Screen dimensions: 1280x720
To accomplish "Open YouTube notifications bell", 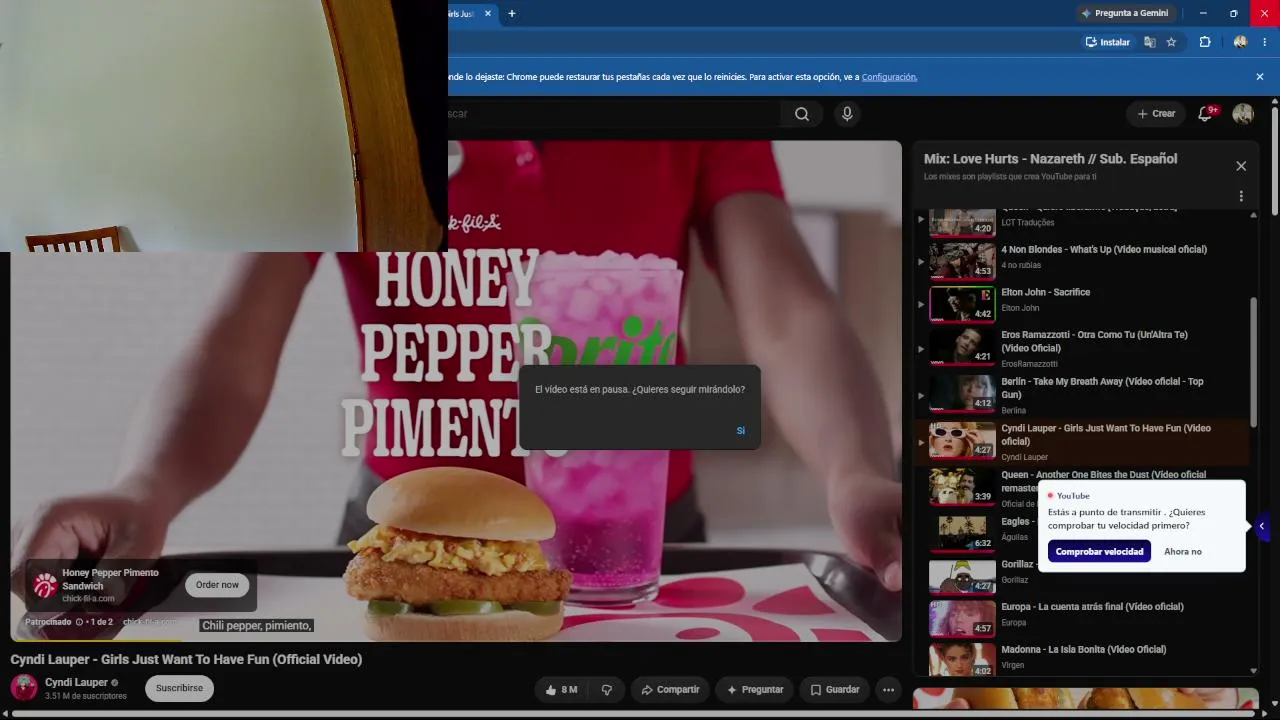I will point(1205,114).
